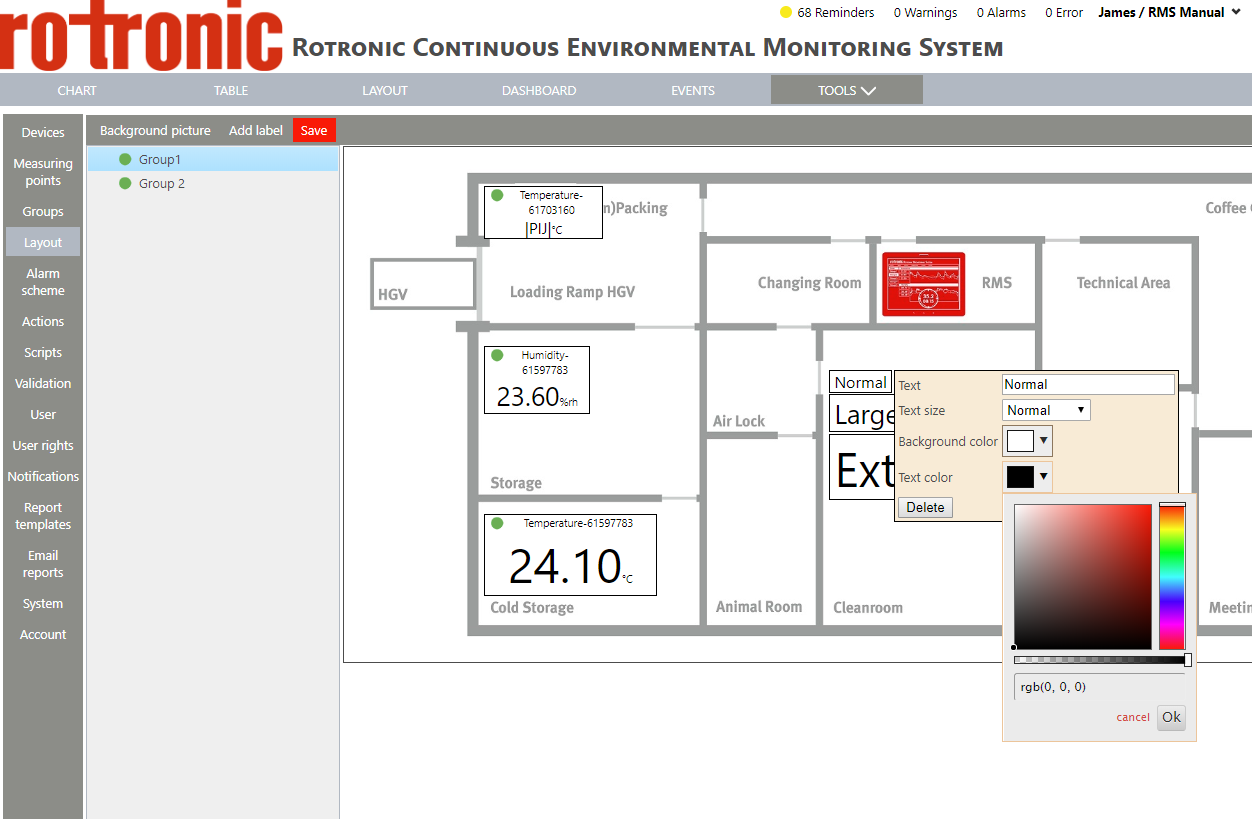Image resolution: width=1252 pixels, height=819 pixels.
Task: Cancel the color picker
Action: point(1133,717)
